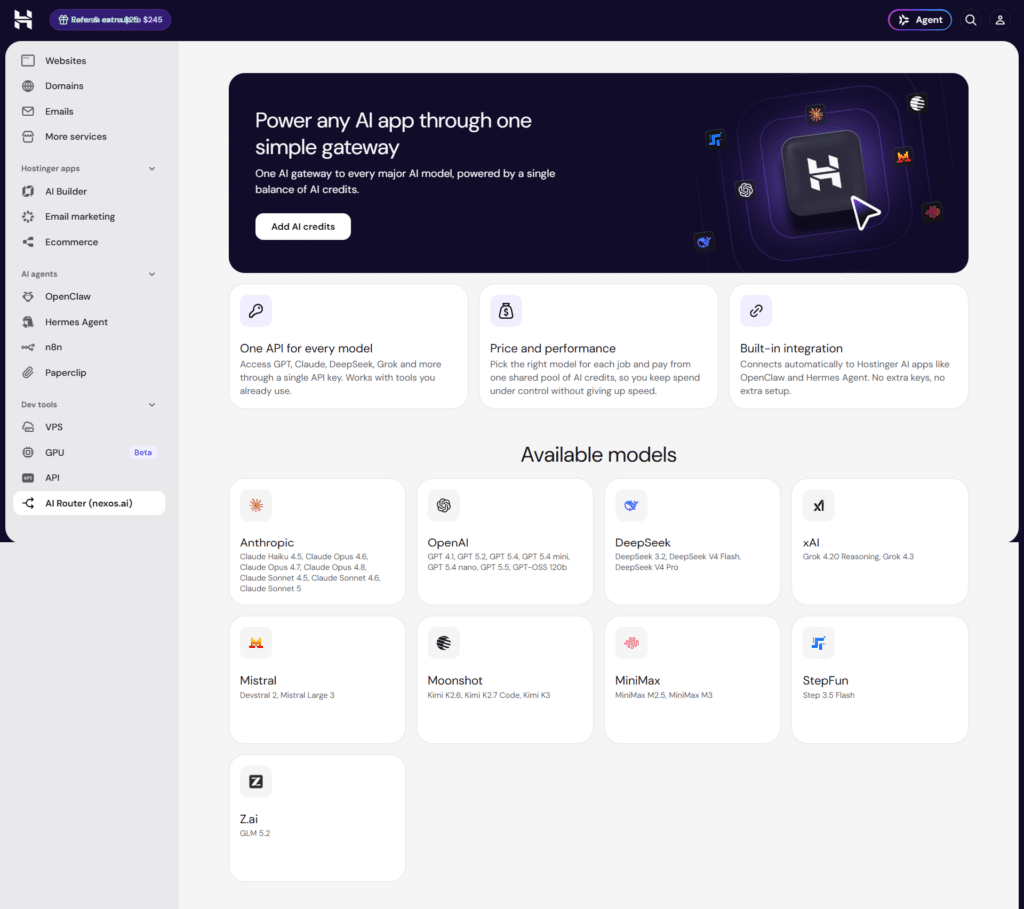
Task: Open Websites in the sidebar
Action: click(89, 61)
